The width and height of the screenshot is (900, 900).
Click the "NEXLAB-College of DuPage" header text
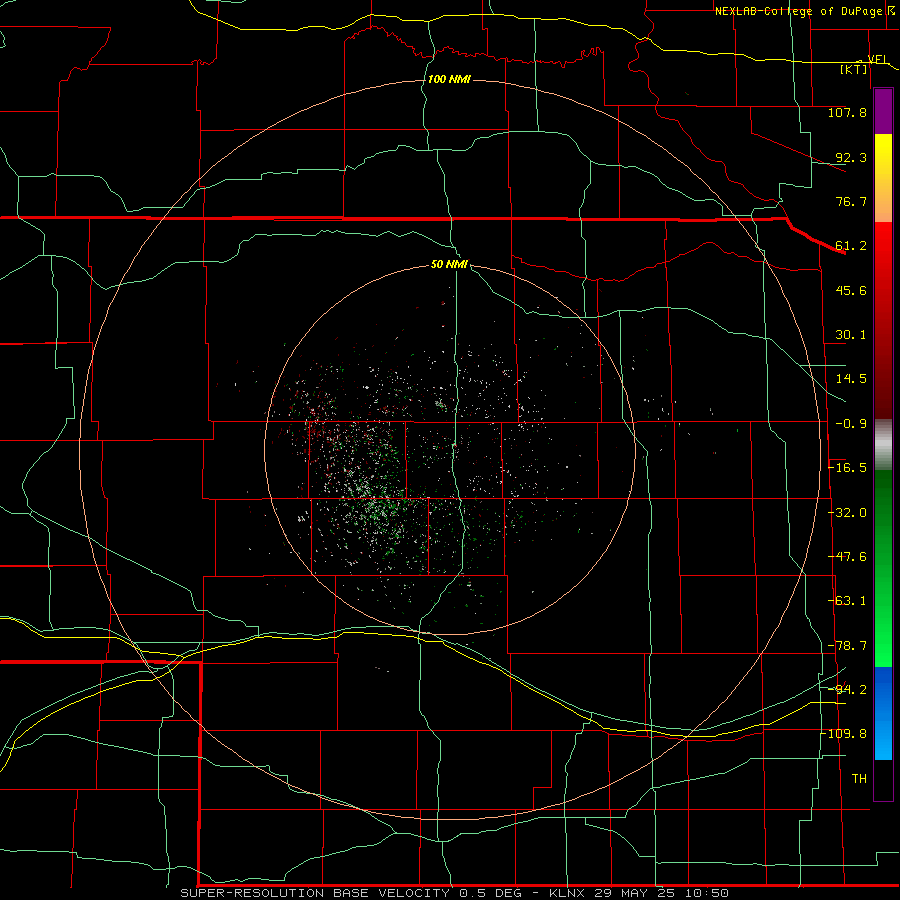799,11
